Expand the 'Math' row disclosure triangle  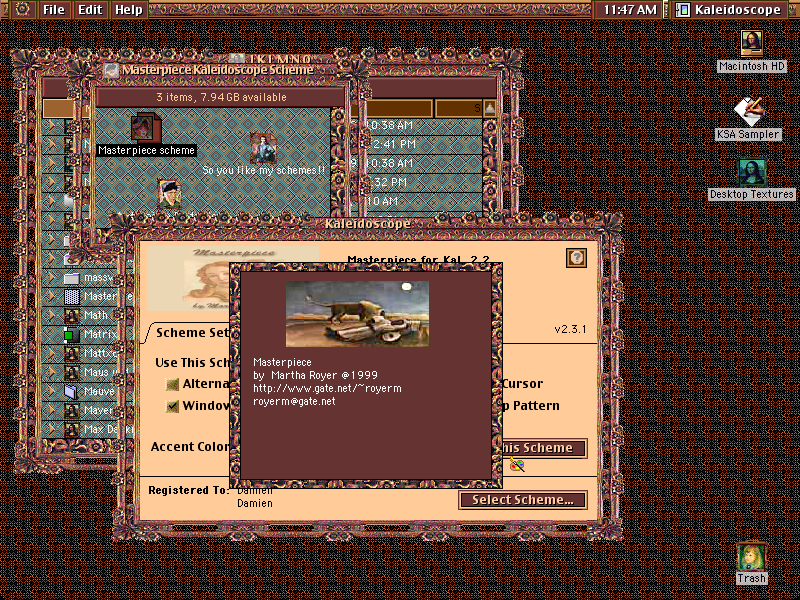pyautogui.click(x=52, y=315)
